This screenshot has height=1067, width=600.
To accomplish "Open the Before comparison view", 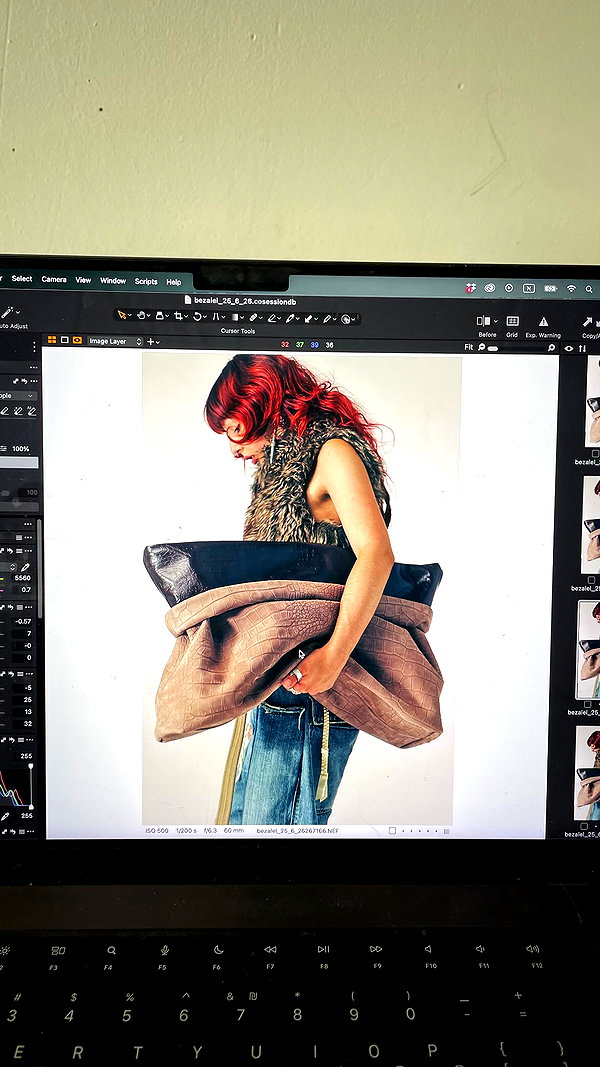I will pyautogui.click(x=484, y=321).
